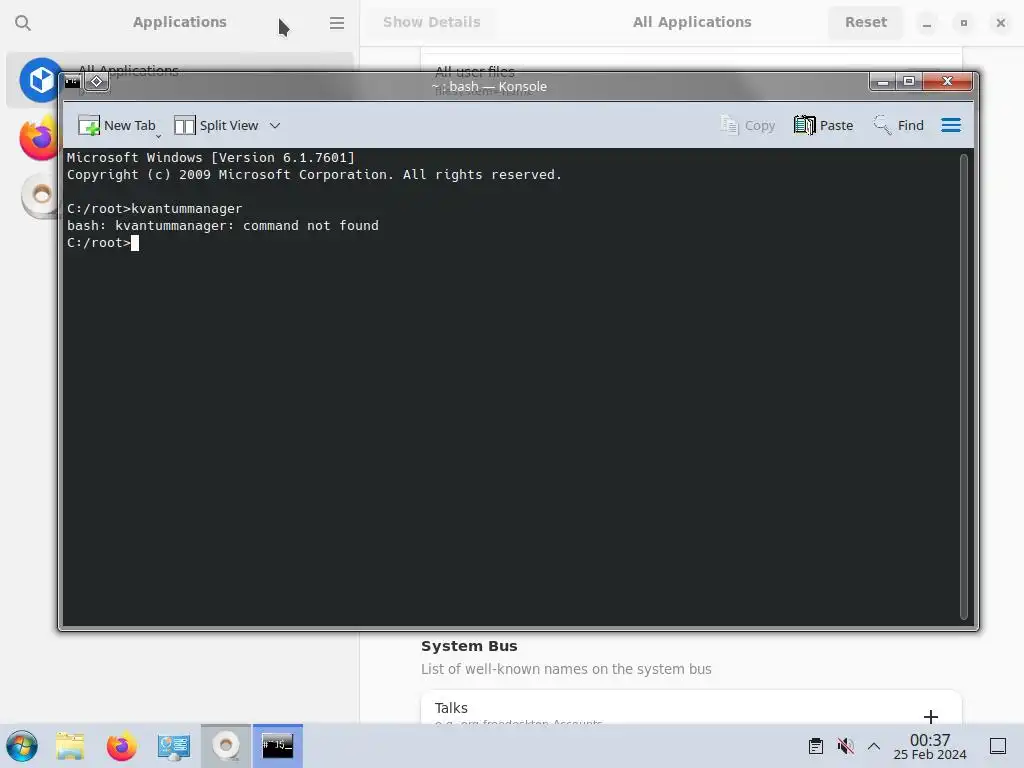The image size is (1024, 768).
Task: Maximize the Flatseal window
Action: (x=963, y=23)
